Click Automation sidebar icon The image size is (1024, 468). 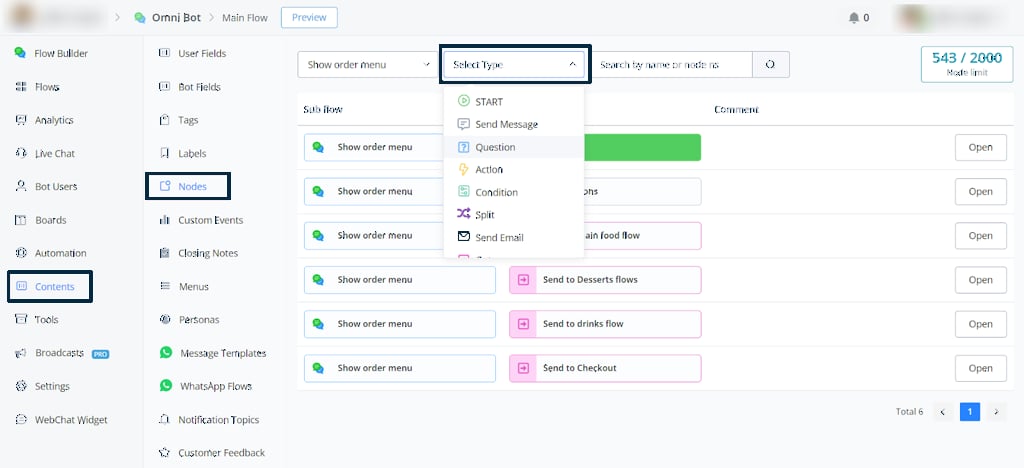point(21,253)
